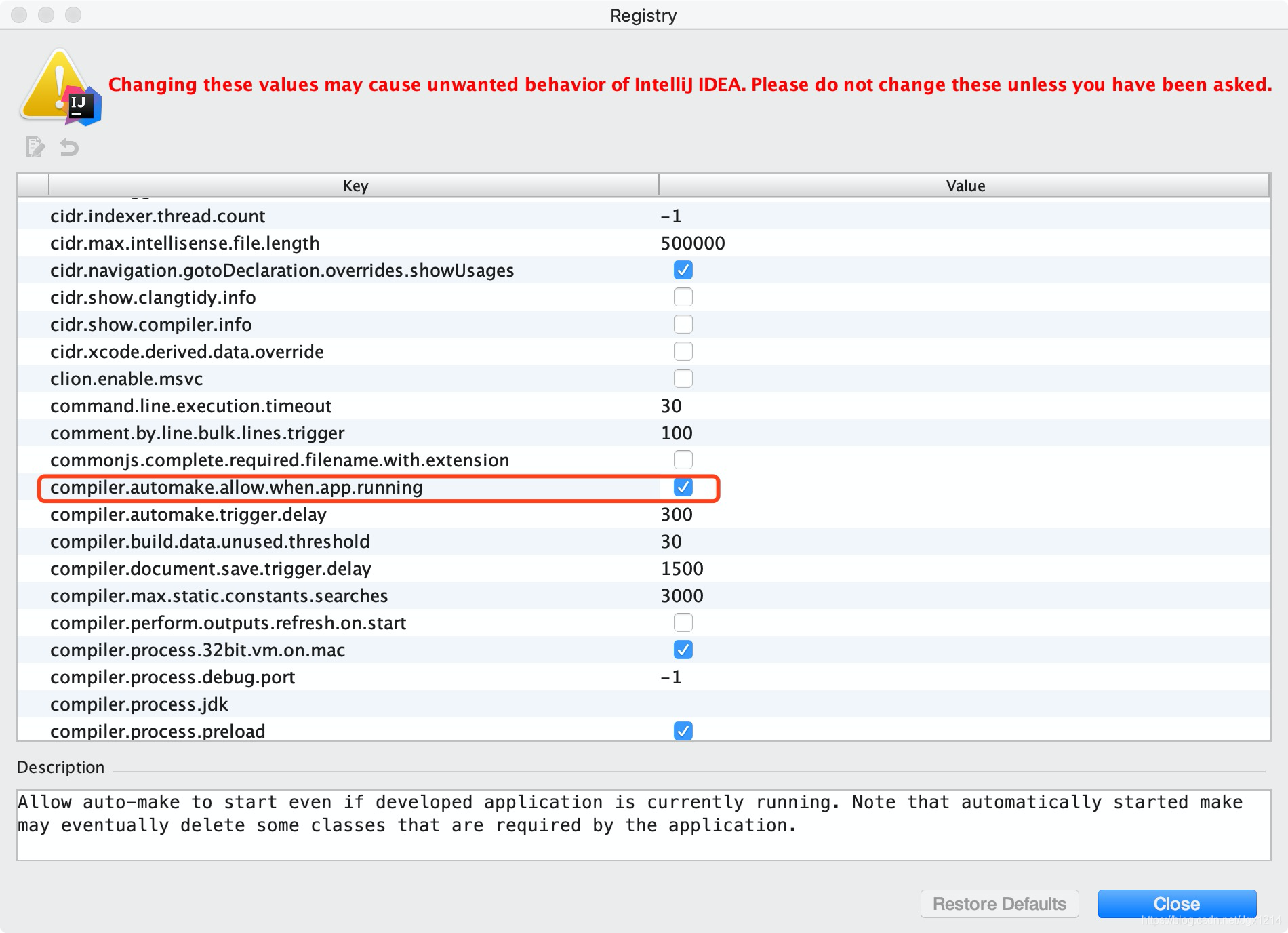Click the Edit value pencil icon
This screenshot has height=933, width=1288.
pyautogui.click(x=35, y=146)
